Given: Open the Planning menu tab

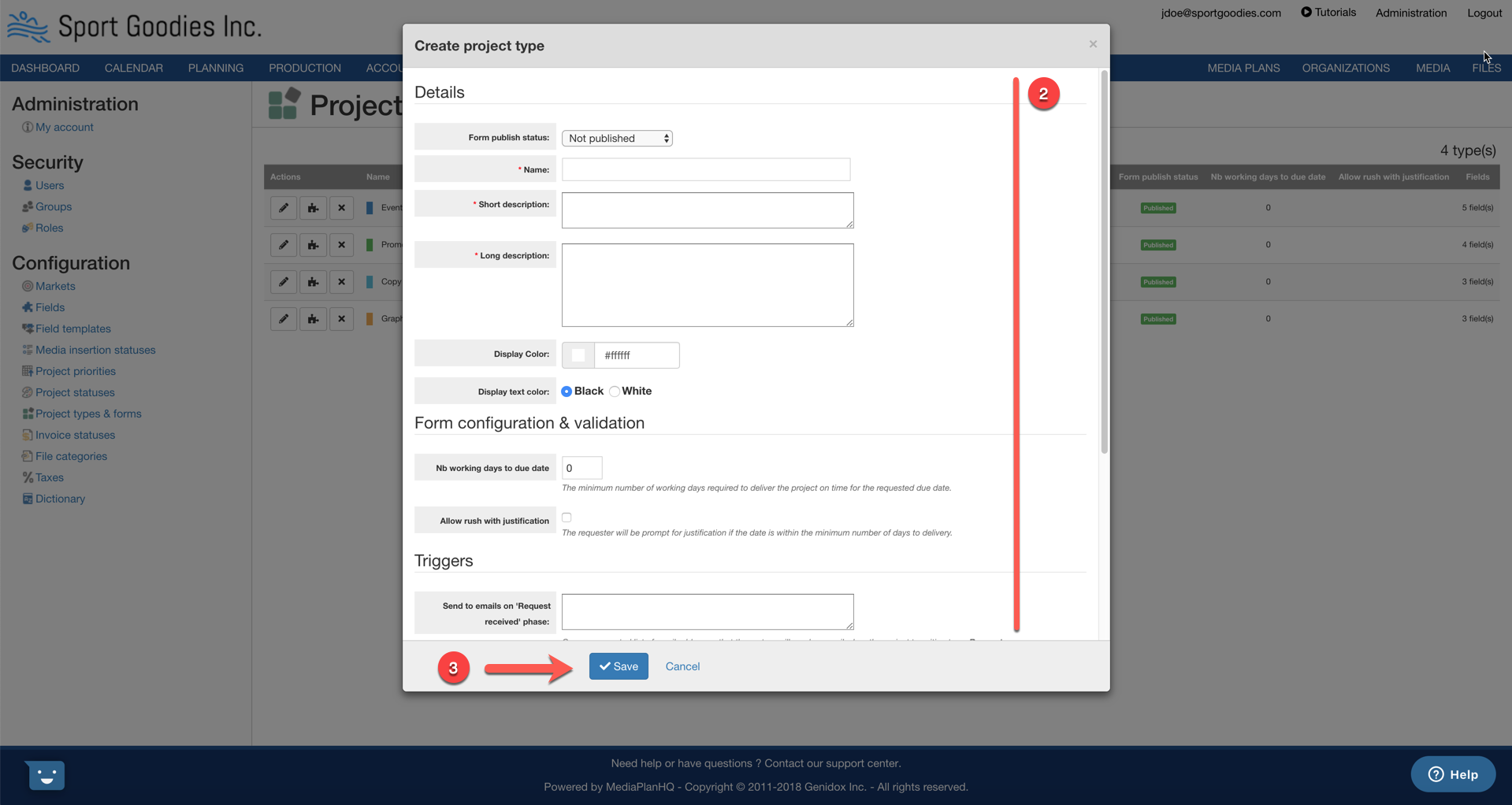Looking at the screenshot, I should pyautogui.click(x=215, y=68).
